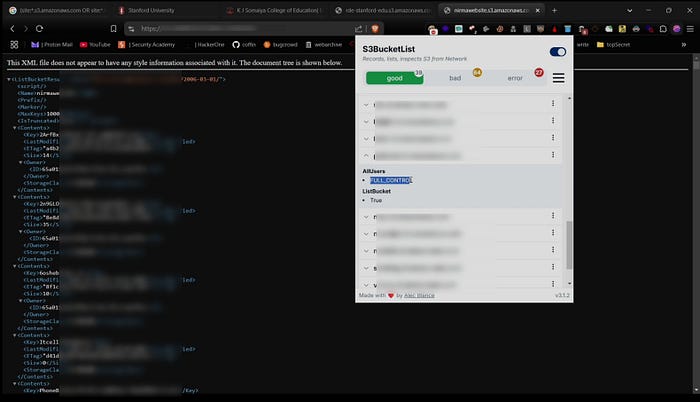Open the Proton Mail bookmark
This screenshot has height=402, width=700.
pyautogui.click(x=52, y=45)
